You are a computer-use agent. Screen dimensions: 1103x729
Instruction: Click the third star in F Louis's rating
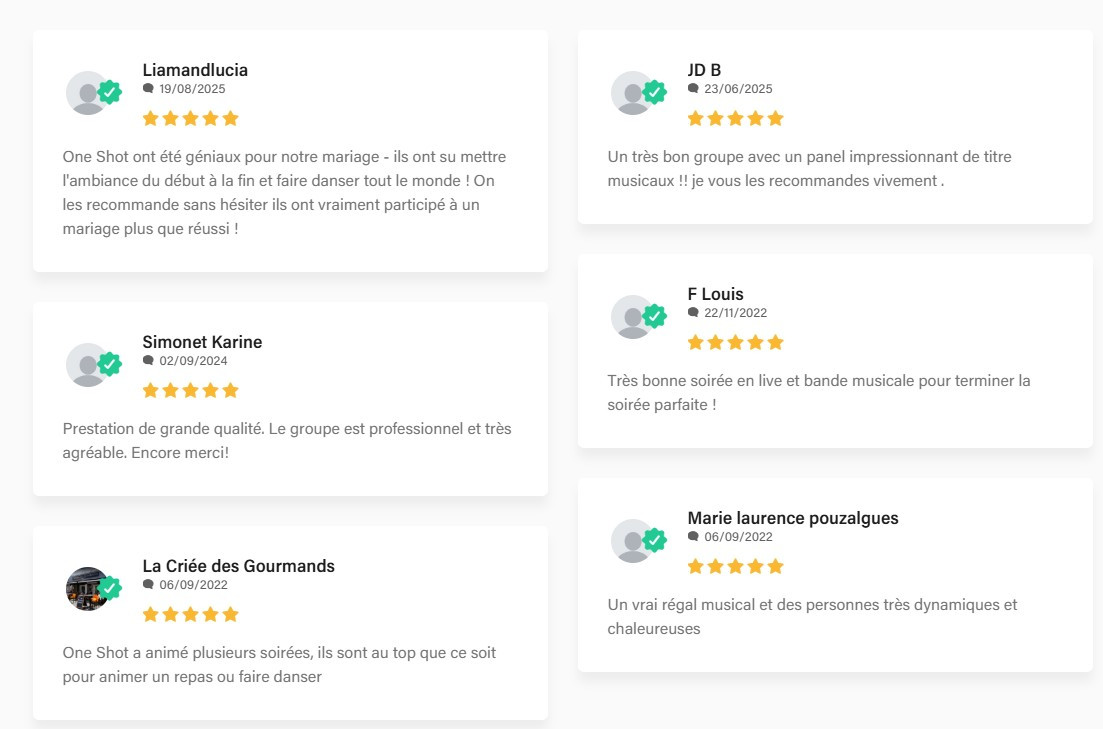pyautogui.click(x=736, y=342)
